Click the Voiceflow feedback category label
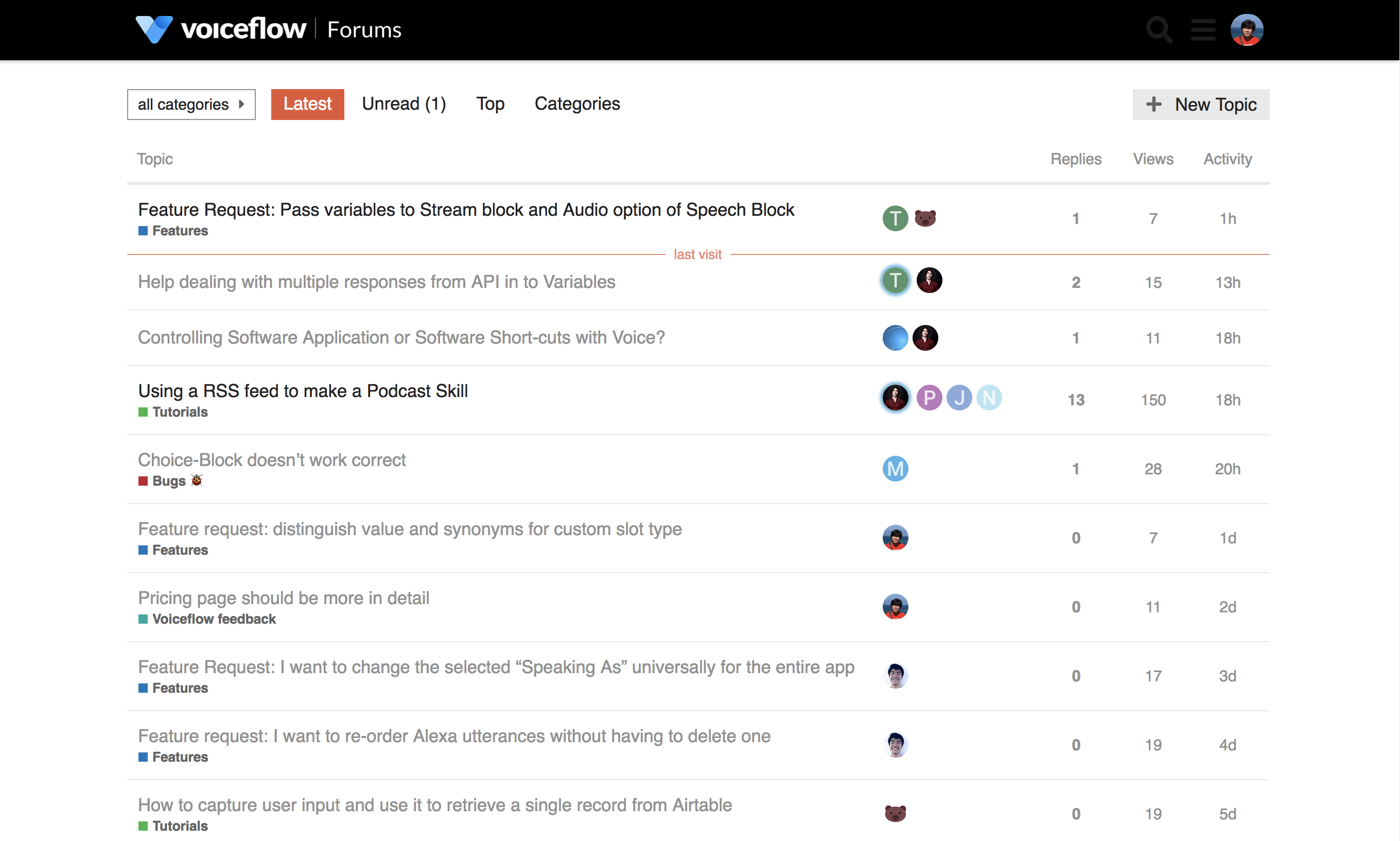 tap(214, 619)
